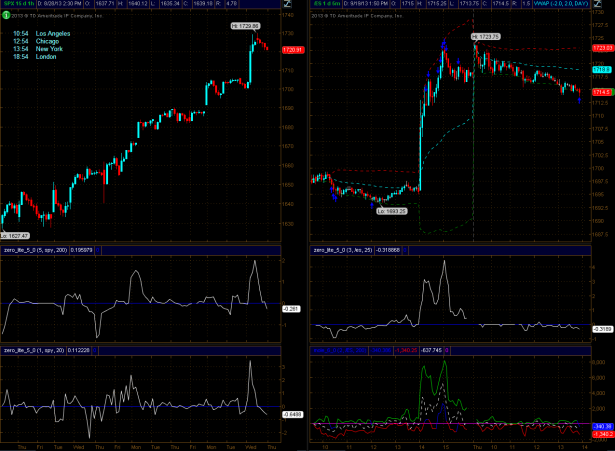Click the green info icon on the SPX chart
Screen dimensions: 615x451
click(6, 16)
